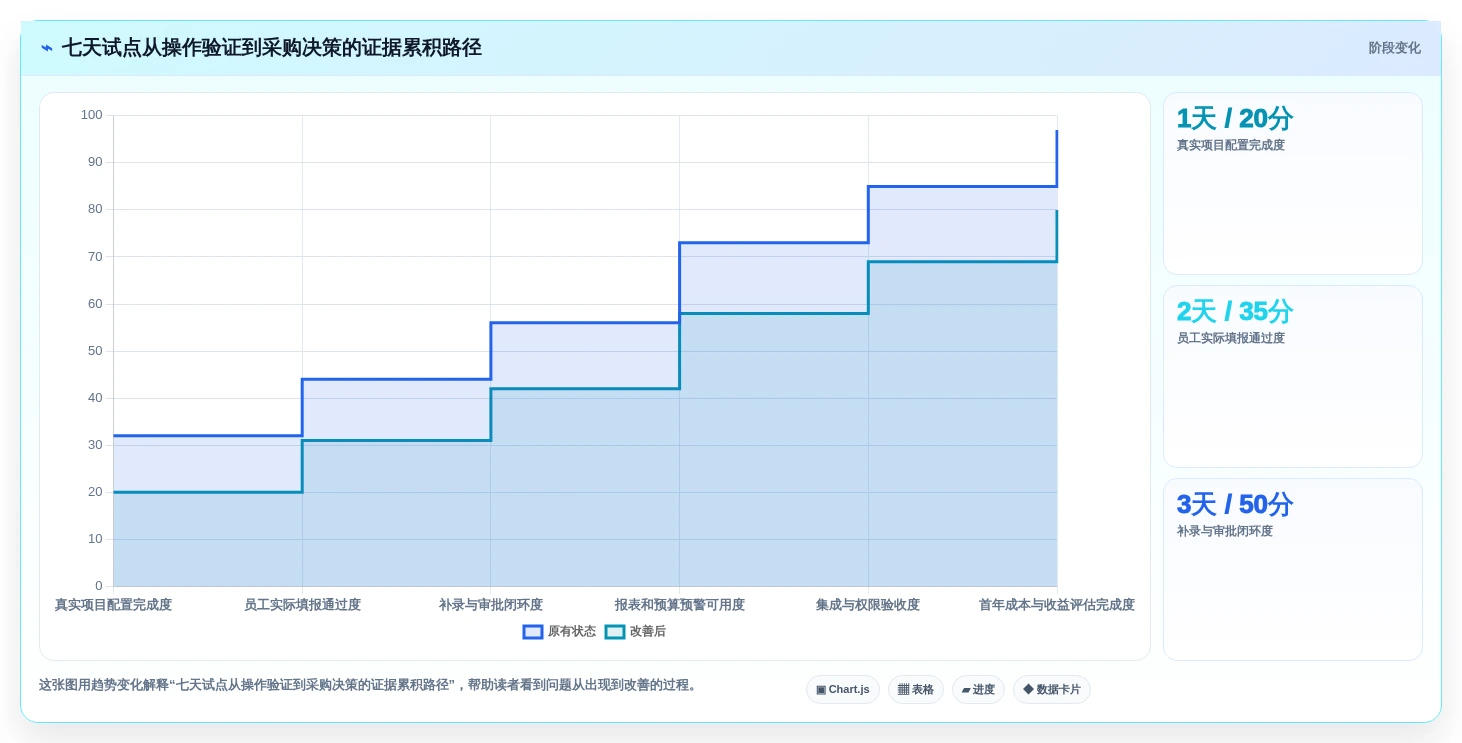The image size is (1462, 743).
Task: Click y-axis value 100
Action: pos(91,115)
